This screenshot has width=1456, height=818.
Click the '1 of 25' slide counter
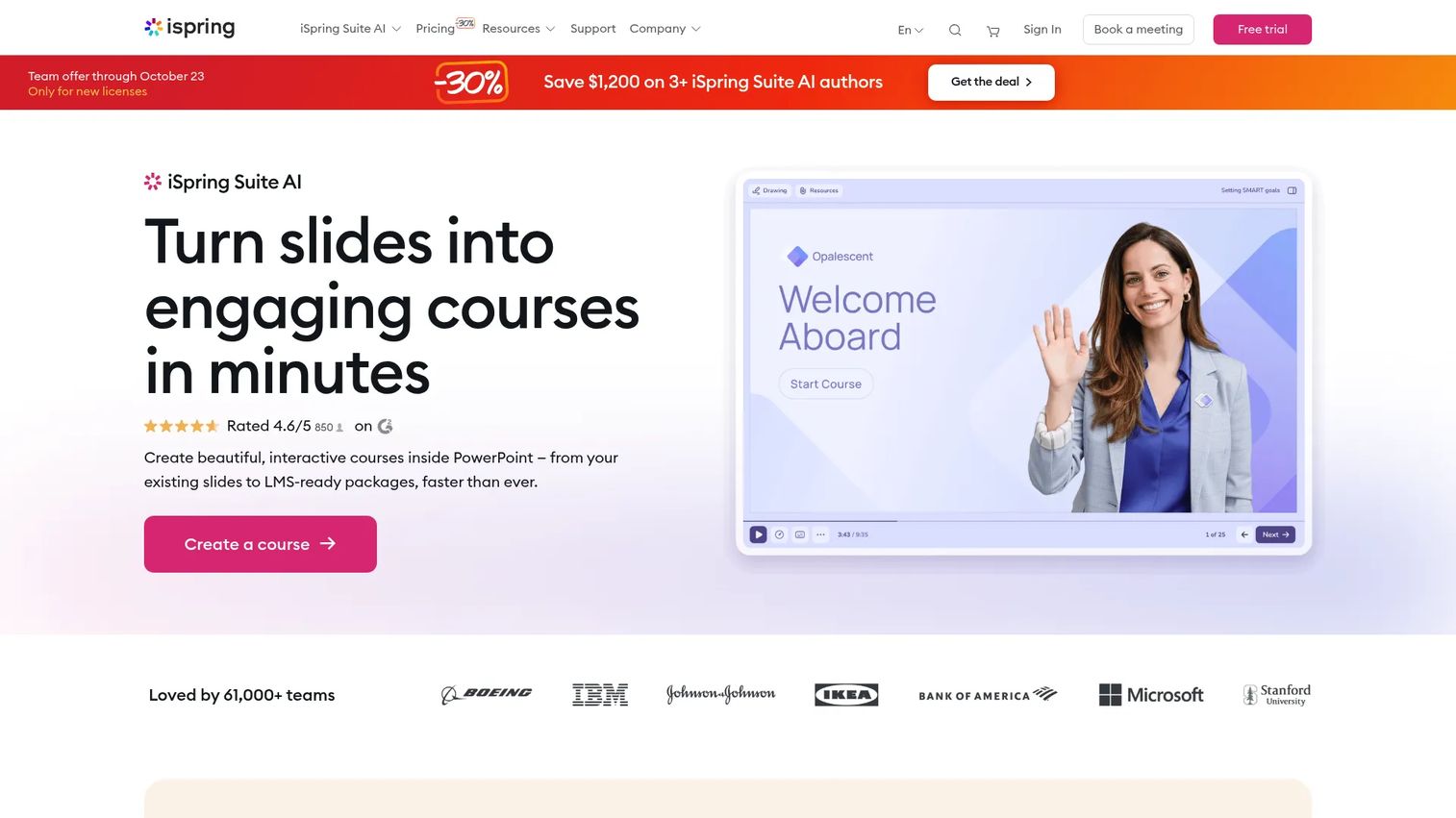coord(1216,534)
